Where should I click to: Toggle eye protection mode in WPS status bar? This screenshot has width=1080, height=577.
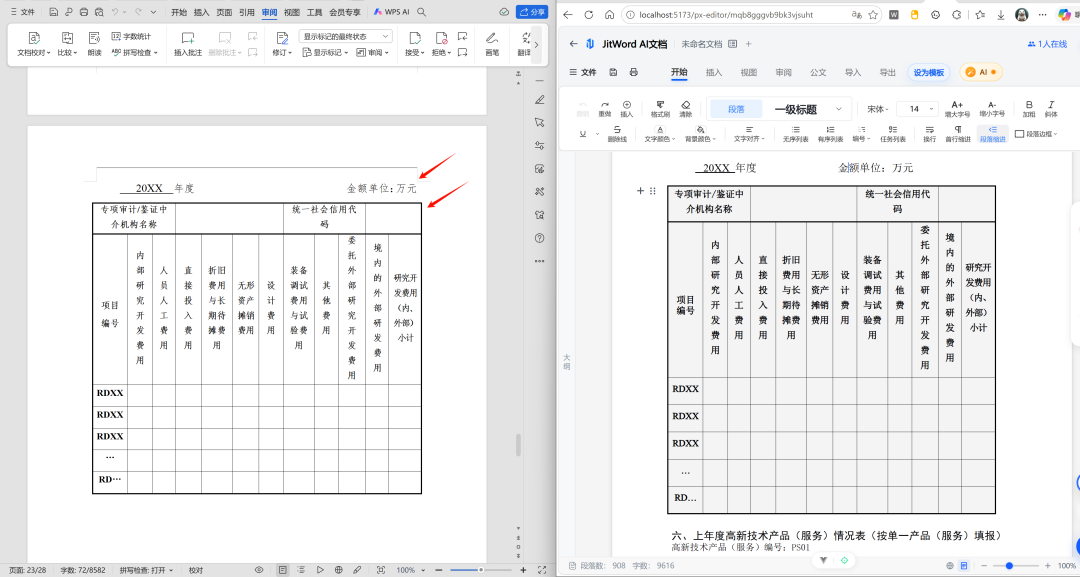click(x=259, y=570)
